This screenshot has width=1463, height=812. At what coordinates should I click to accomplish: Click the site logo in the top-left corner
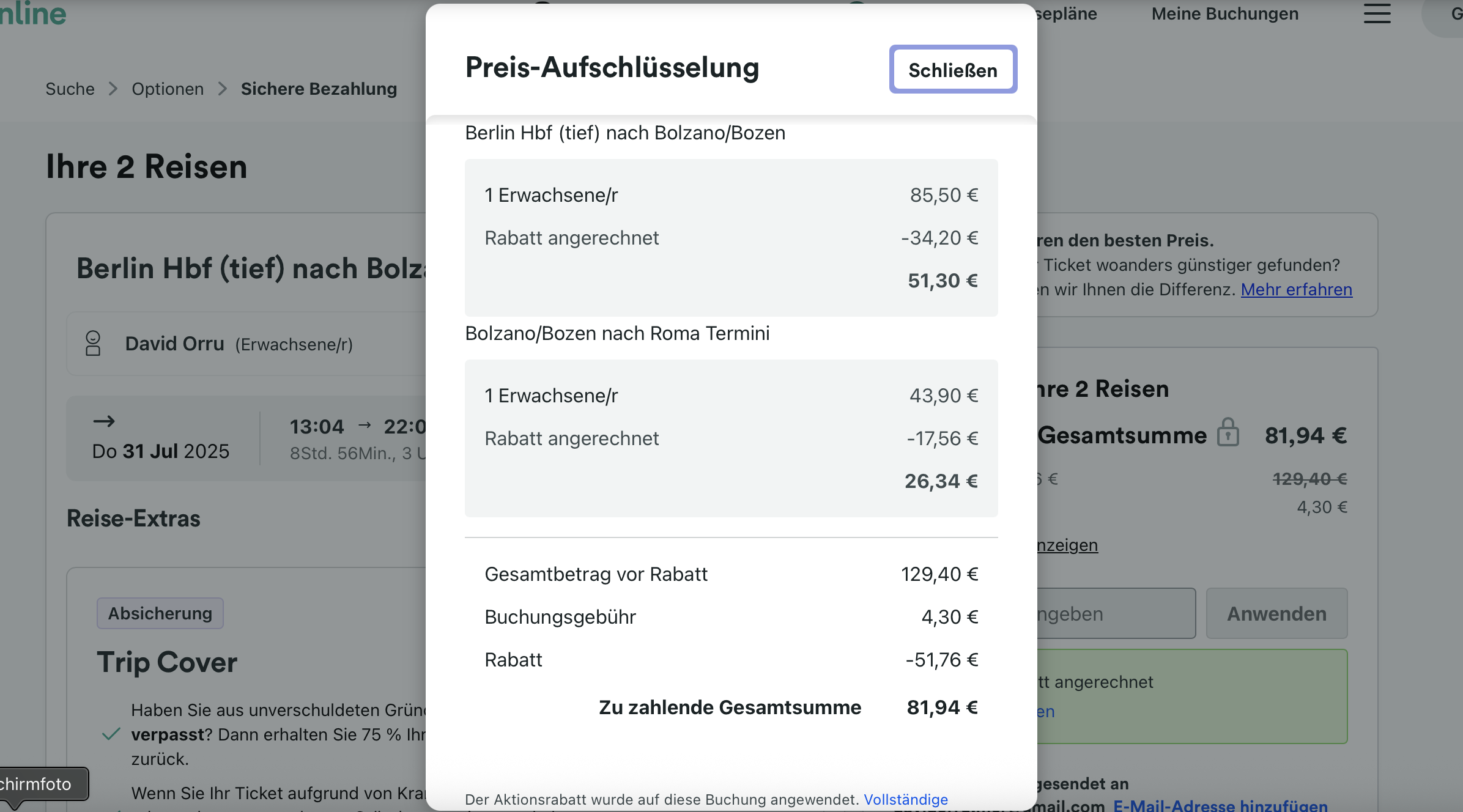coord(34,13)
